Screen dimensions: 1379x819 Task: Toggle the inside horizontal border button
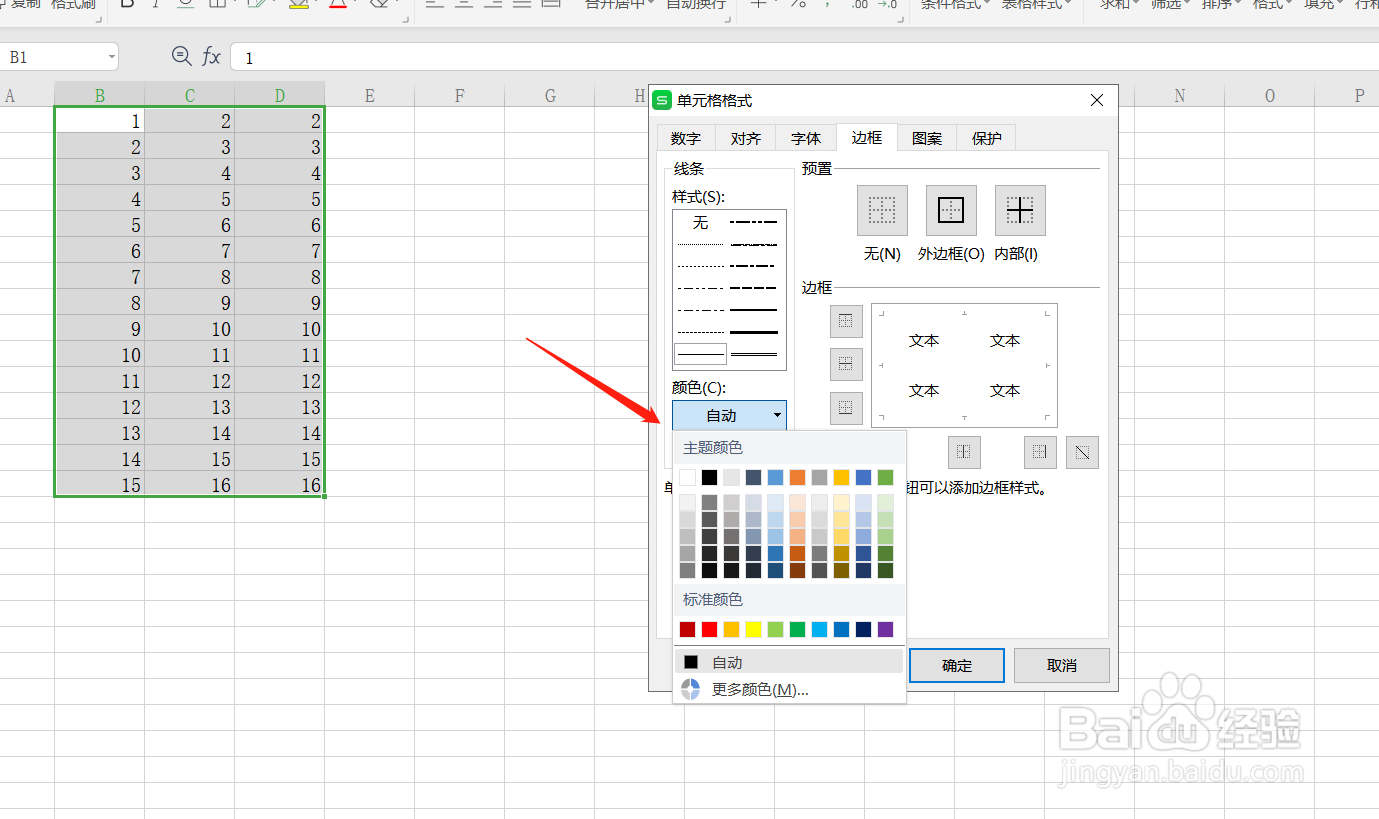pos(846,364)
